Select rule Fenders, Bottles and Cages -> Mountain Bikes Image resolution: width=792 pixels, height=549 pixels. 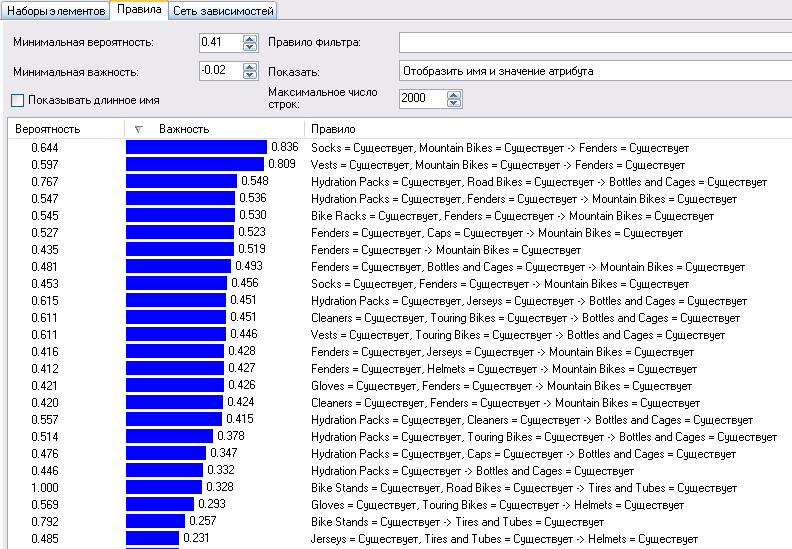click(x=528, y=267)
